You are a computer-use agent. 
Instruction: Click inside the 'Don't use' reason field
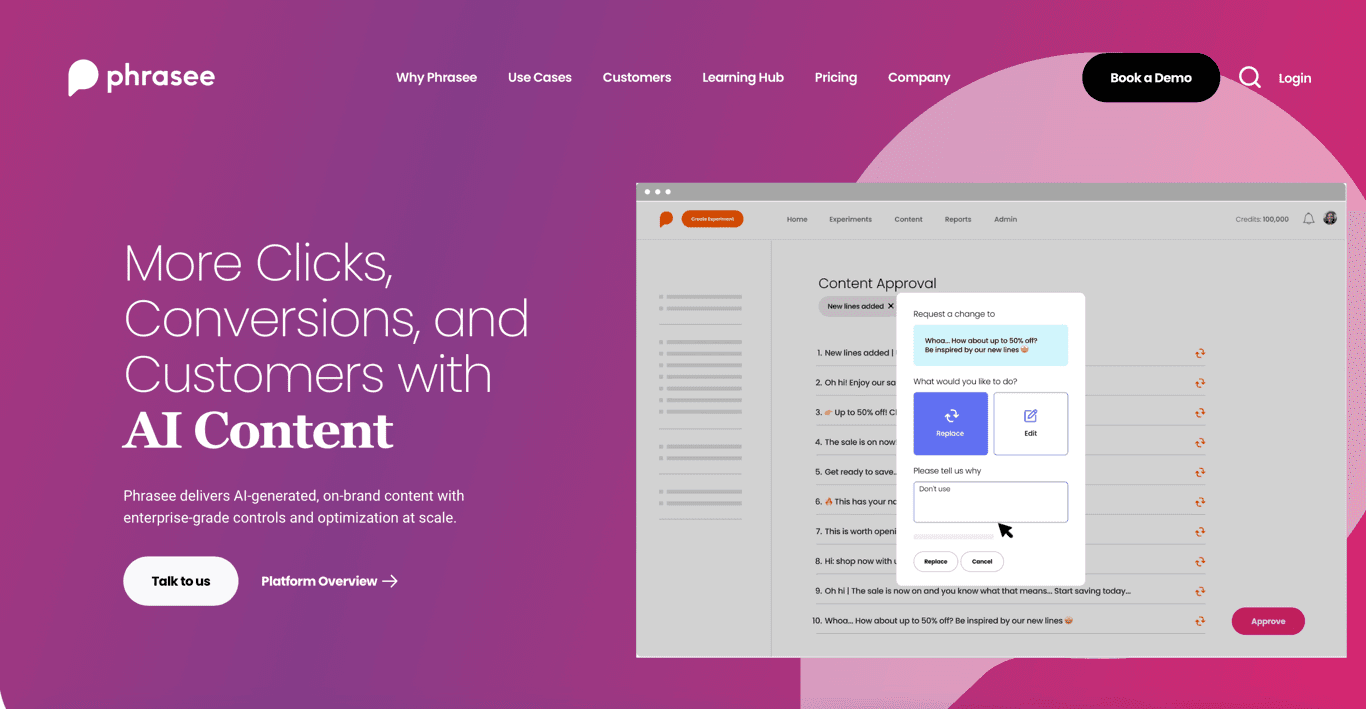[990, 501]
